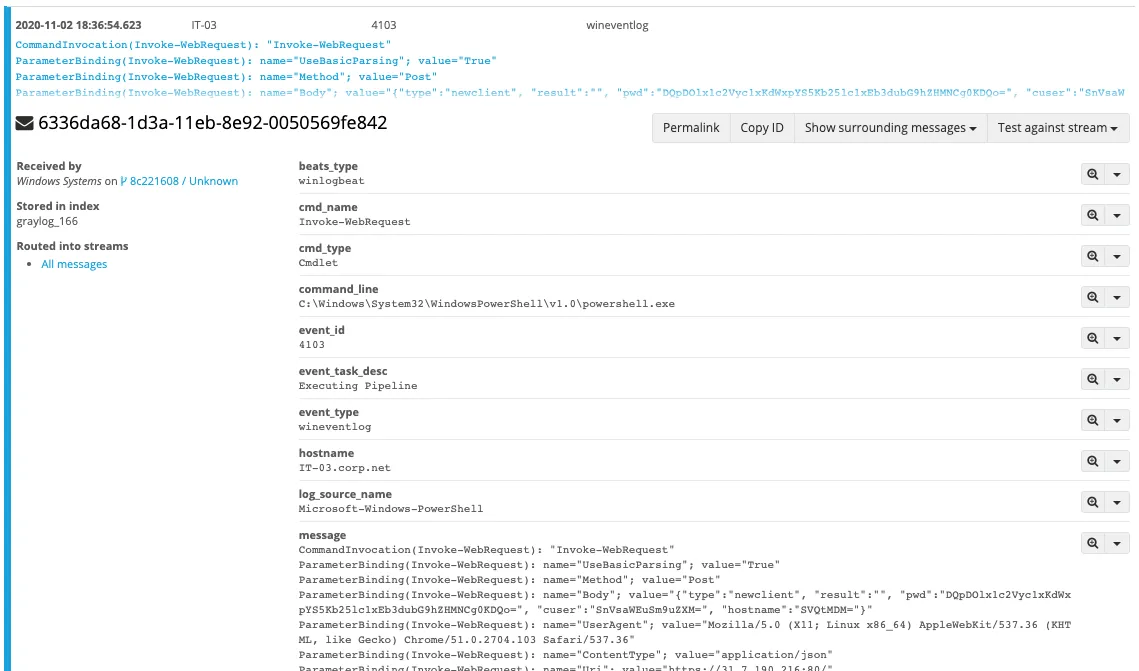Open the beats_type field actions dropdown
This screenshot has width=1139, height=671.
point(1117,174)
